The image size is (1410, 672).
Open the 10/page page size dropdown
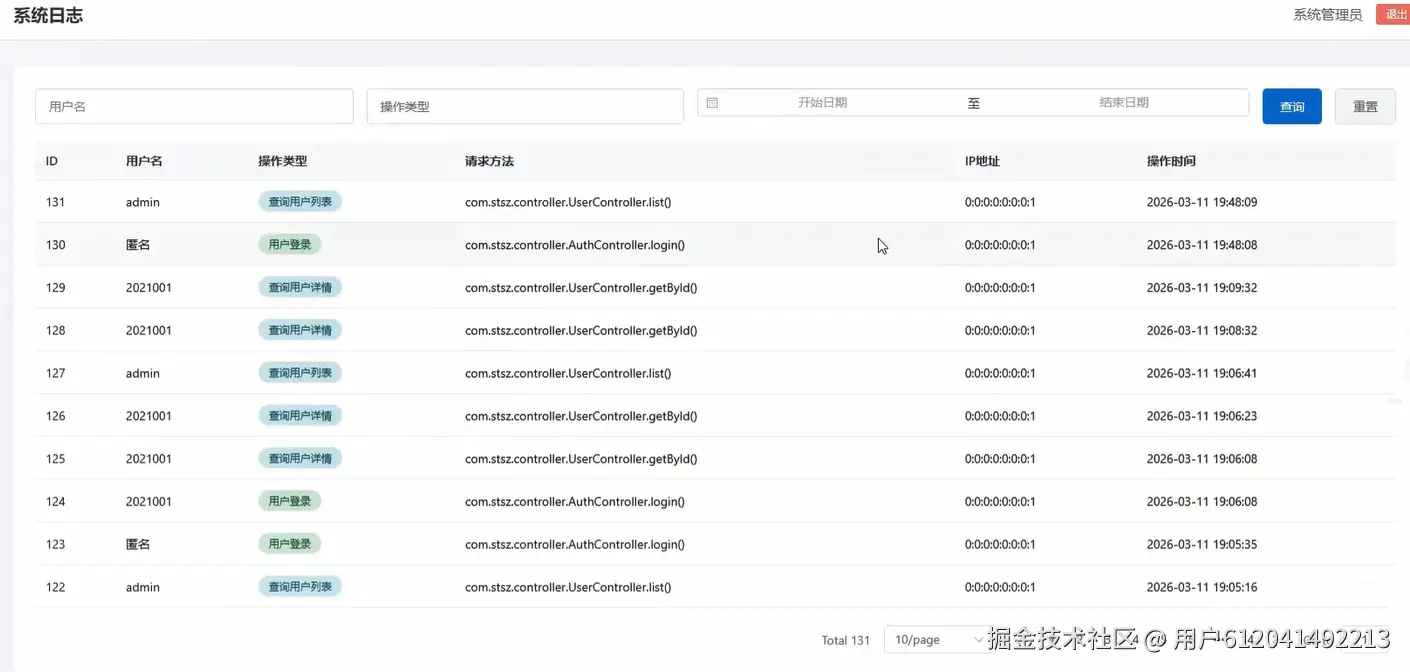point(938,640)
